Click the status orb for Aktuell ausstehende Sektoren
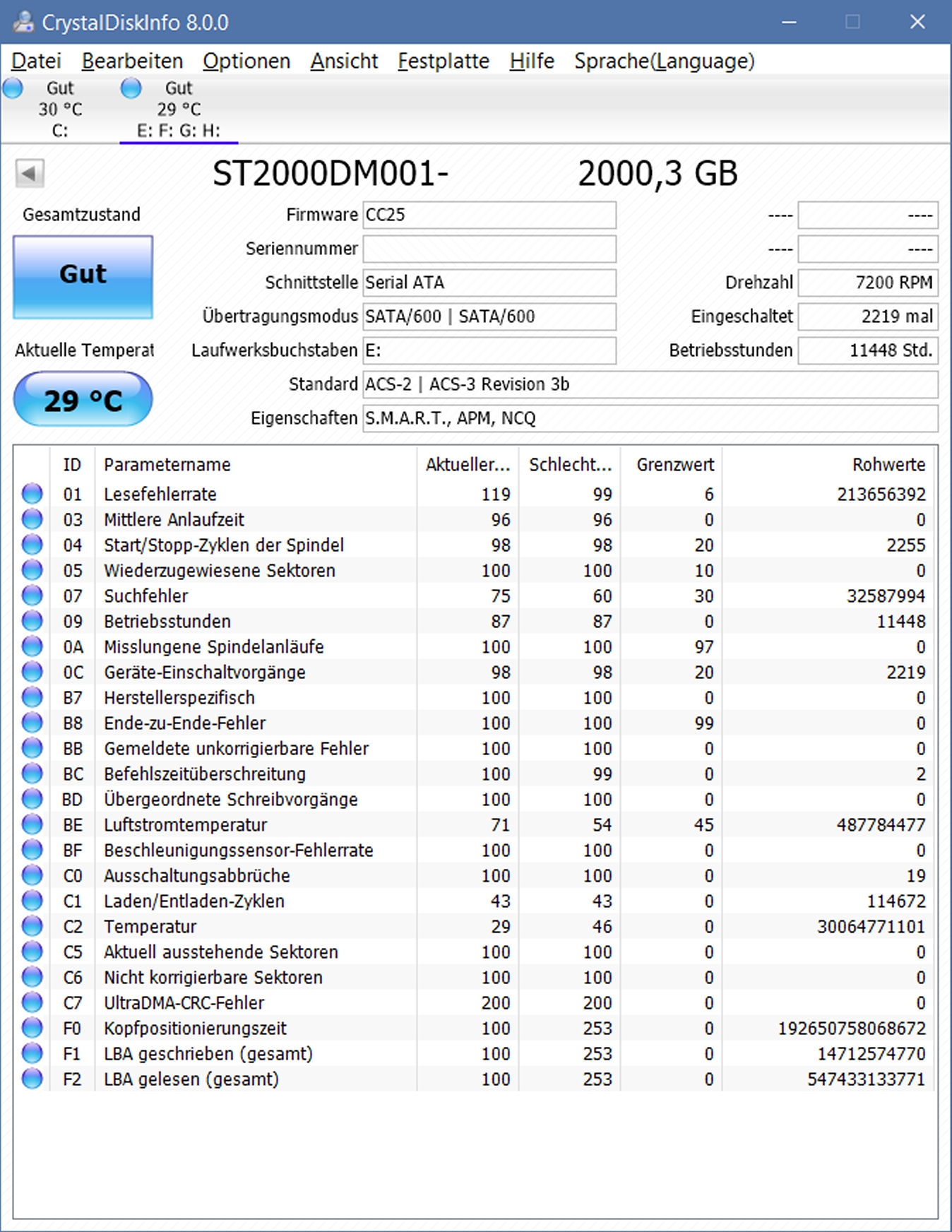Image resolution: width=952 pixels, height=1232 pixels. [x=32, y=952]
